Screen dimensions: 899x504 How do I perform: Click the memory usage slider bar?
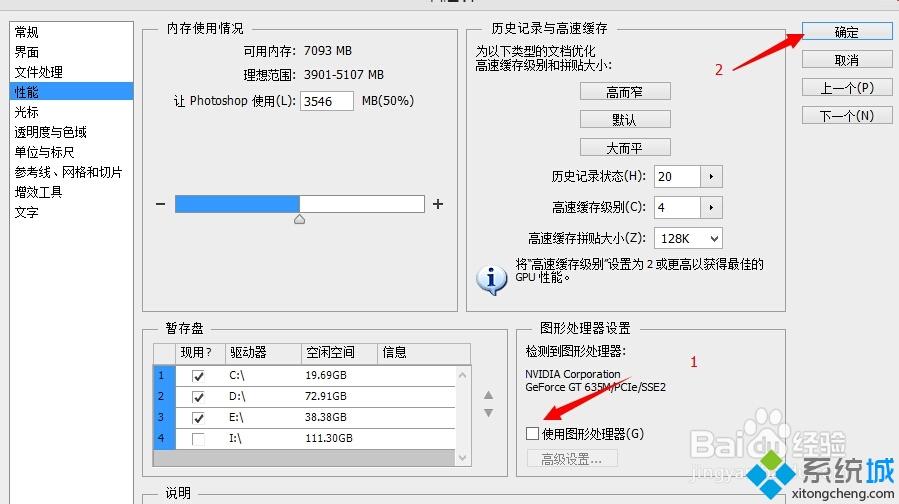point(300,204)
